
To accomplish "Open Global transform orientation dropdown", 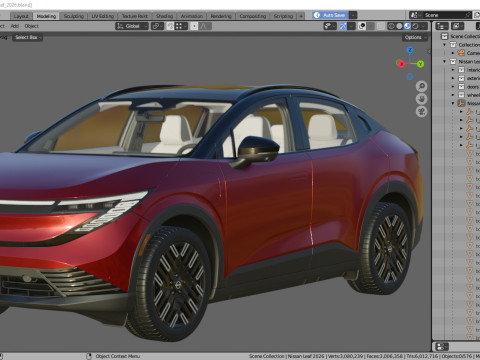I will (x=132, y=26).
